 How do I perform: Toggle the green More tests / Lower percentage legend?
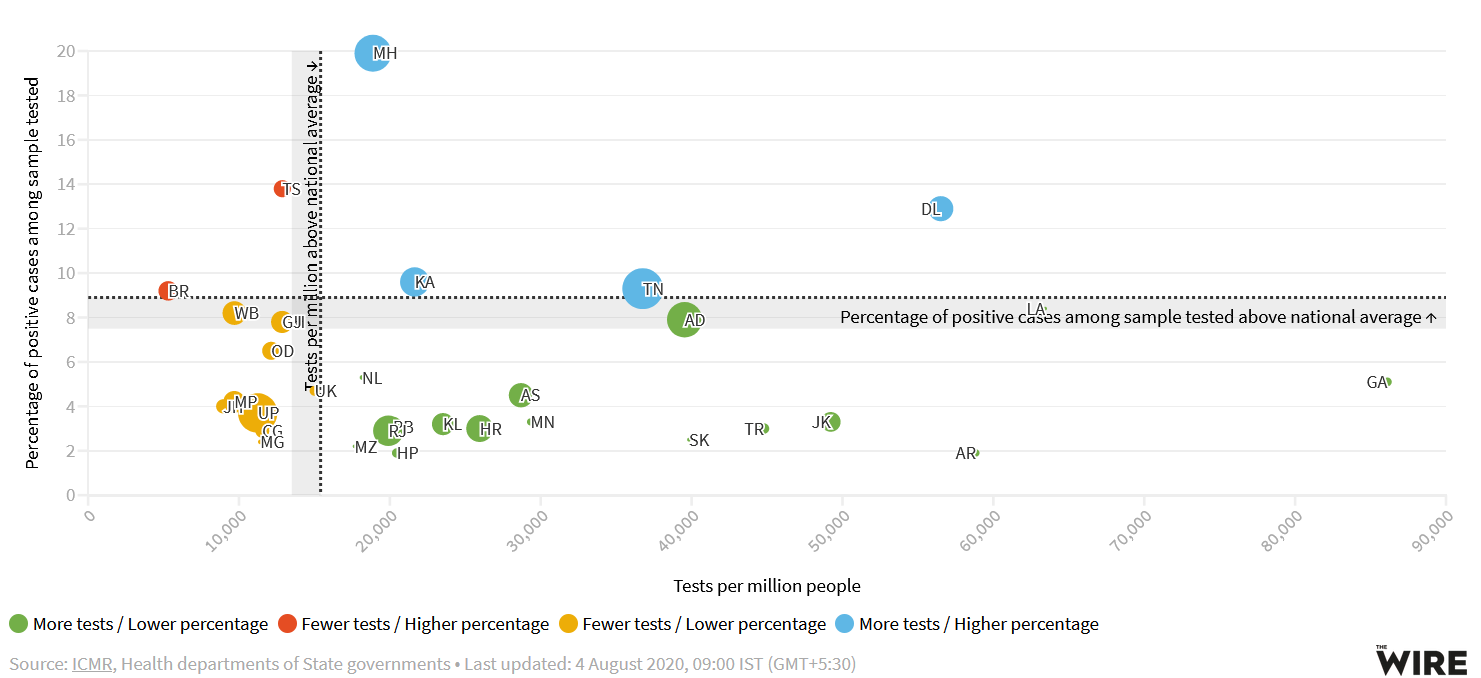(x=139, y=624)
